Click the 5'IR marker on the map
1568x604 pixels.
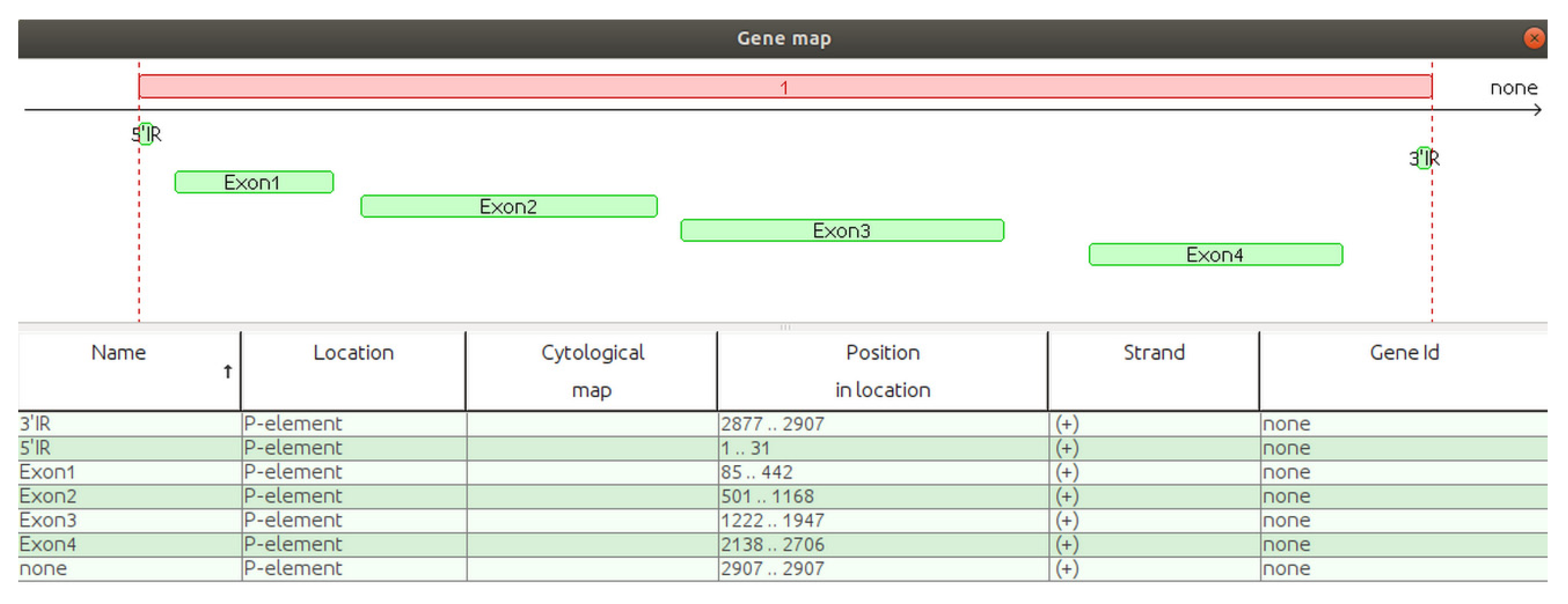146,134
